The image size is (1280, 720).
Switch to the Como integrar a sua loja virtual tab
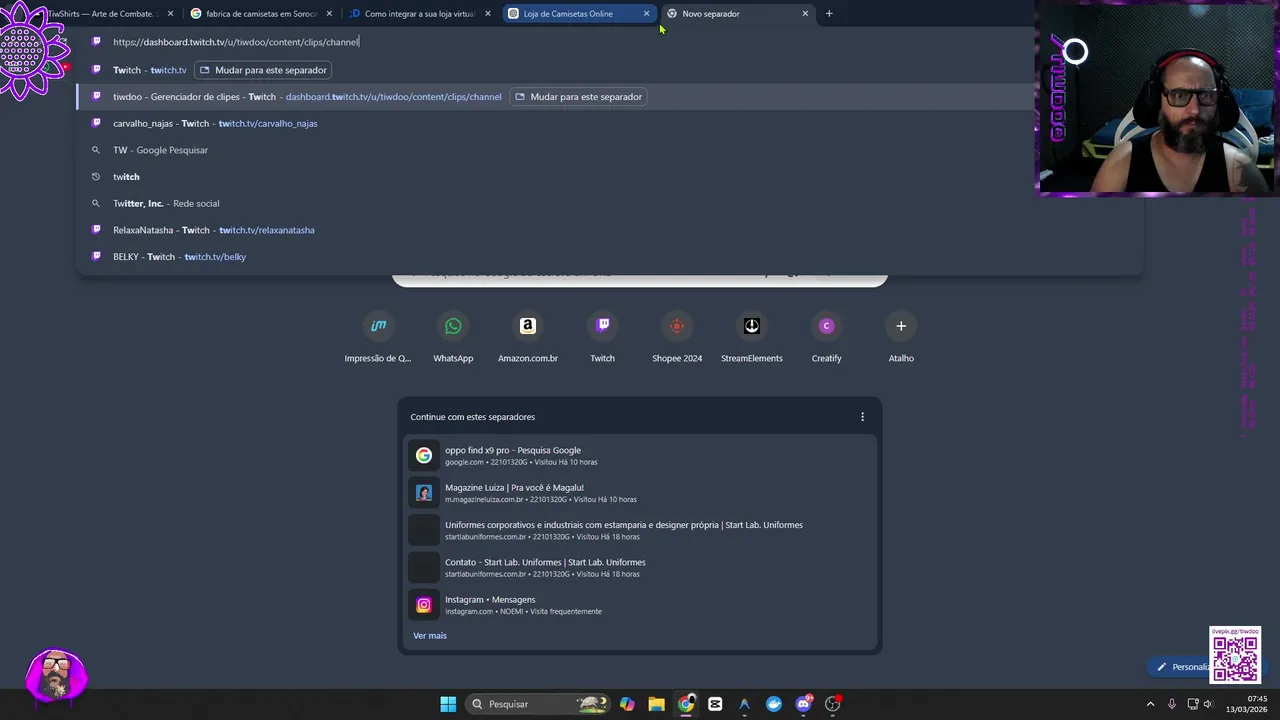418,14
